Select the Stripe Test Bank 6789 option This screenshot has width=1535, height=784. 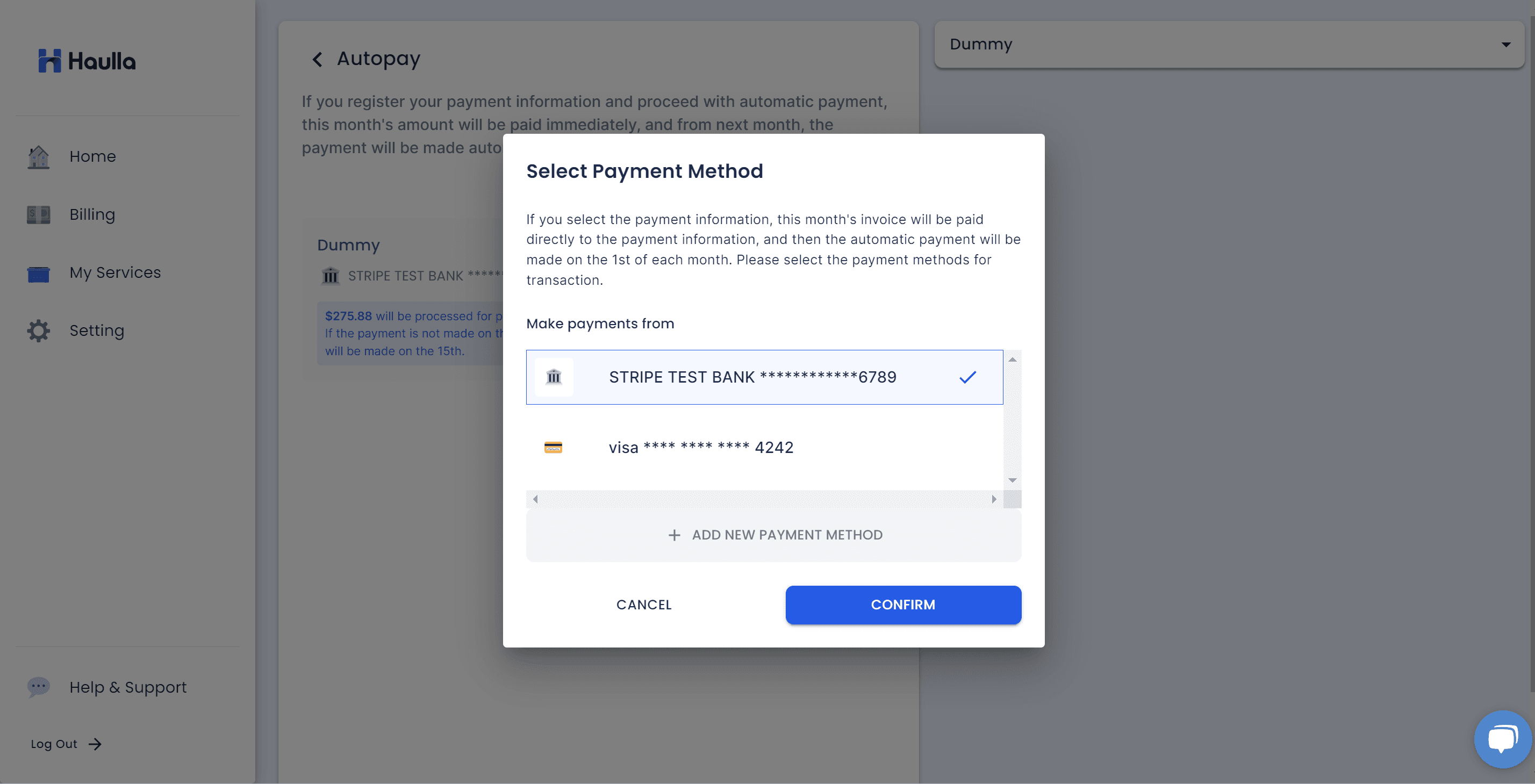[x=752, y=377]
